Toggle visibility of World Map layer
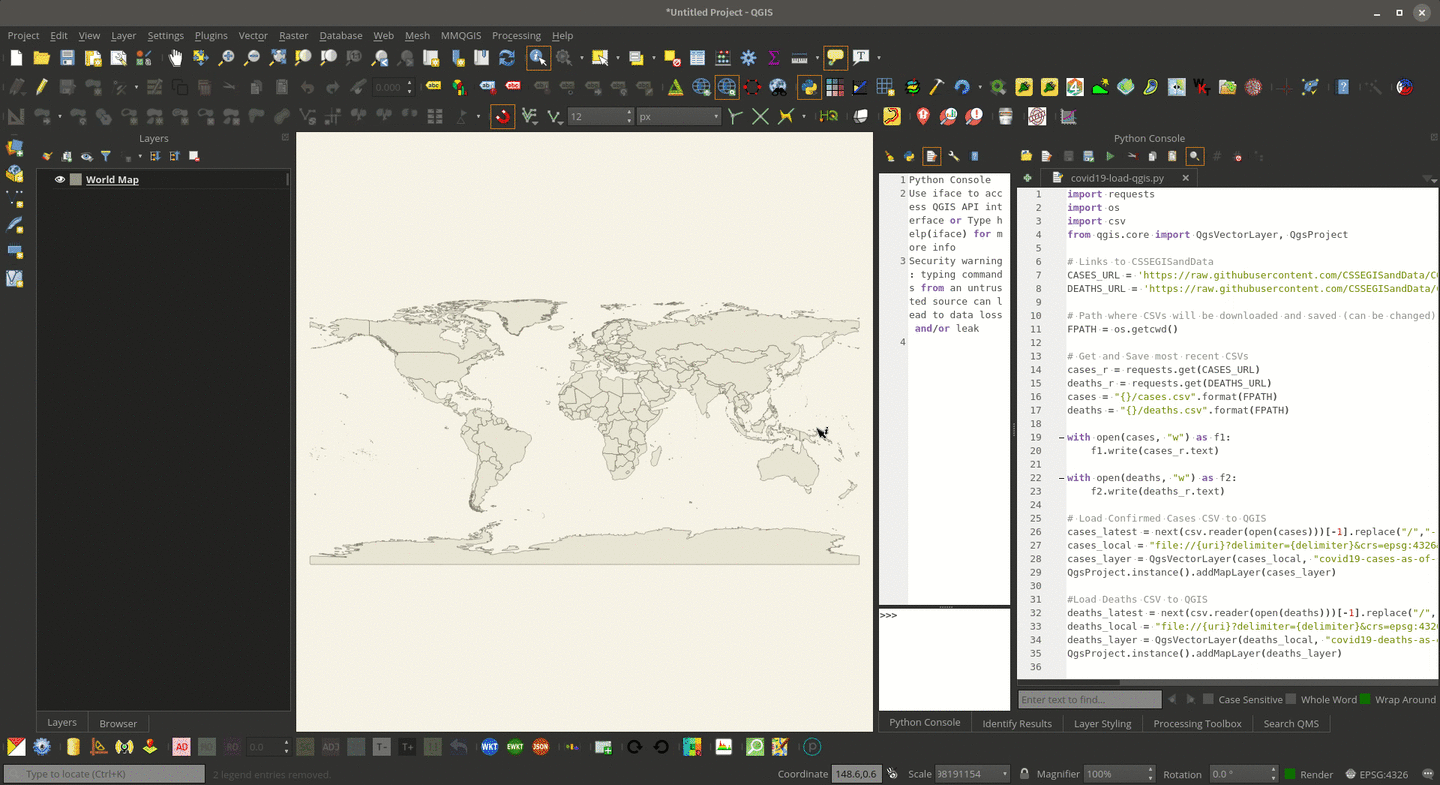1440x785 pixels. (60, 180)
